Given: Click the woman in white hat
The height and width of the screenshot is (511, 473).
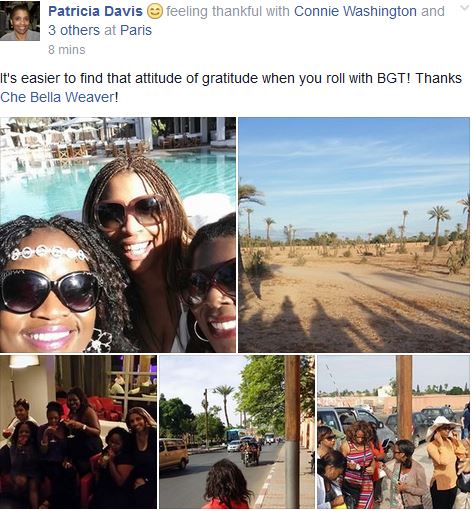Looking at the screenshot, I should tap(445, 462).
